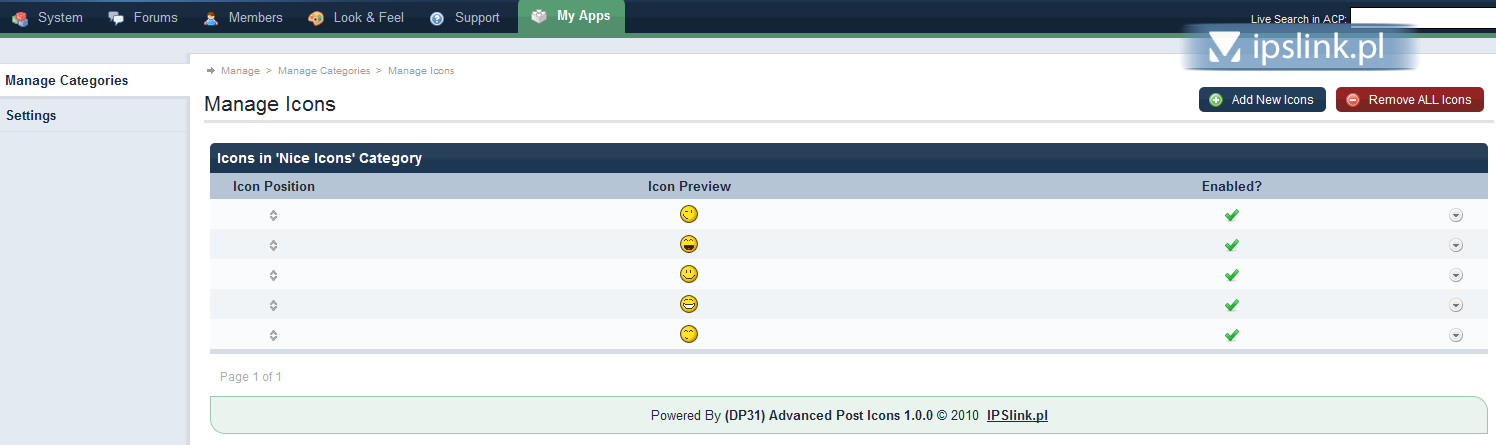
Task: Grab the reorder handle in the closed-eyes smiley row
Action: tap(273, 335)
